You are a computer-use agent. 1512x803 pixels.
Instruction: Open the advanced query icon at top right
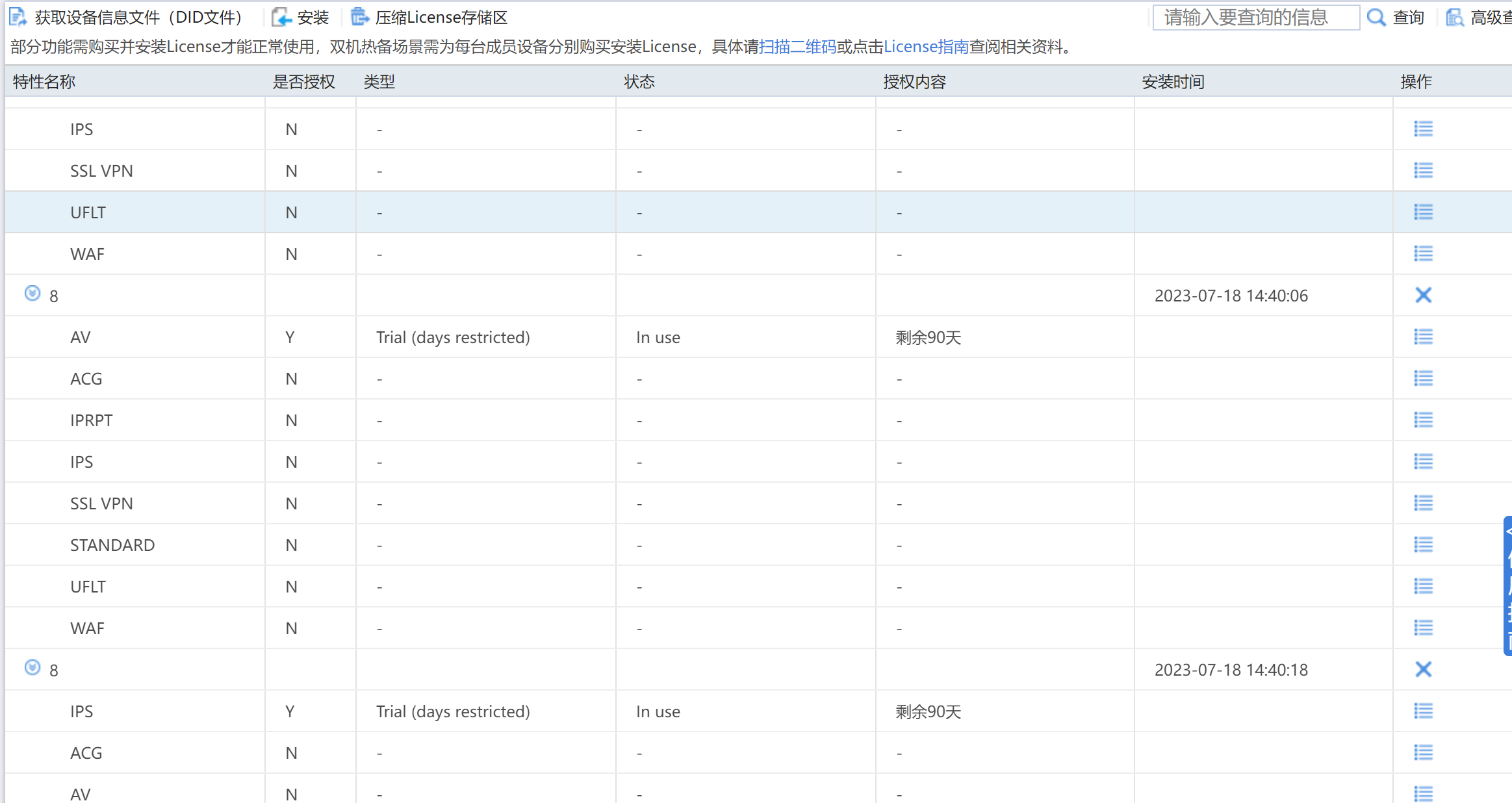1454,17
